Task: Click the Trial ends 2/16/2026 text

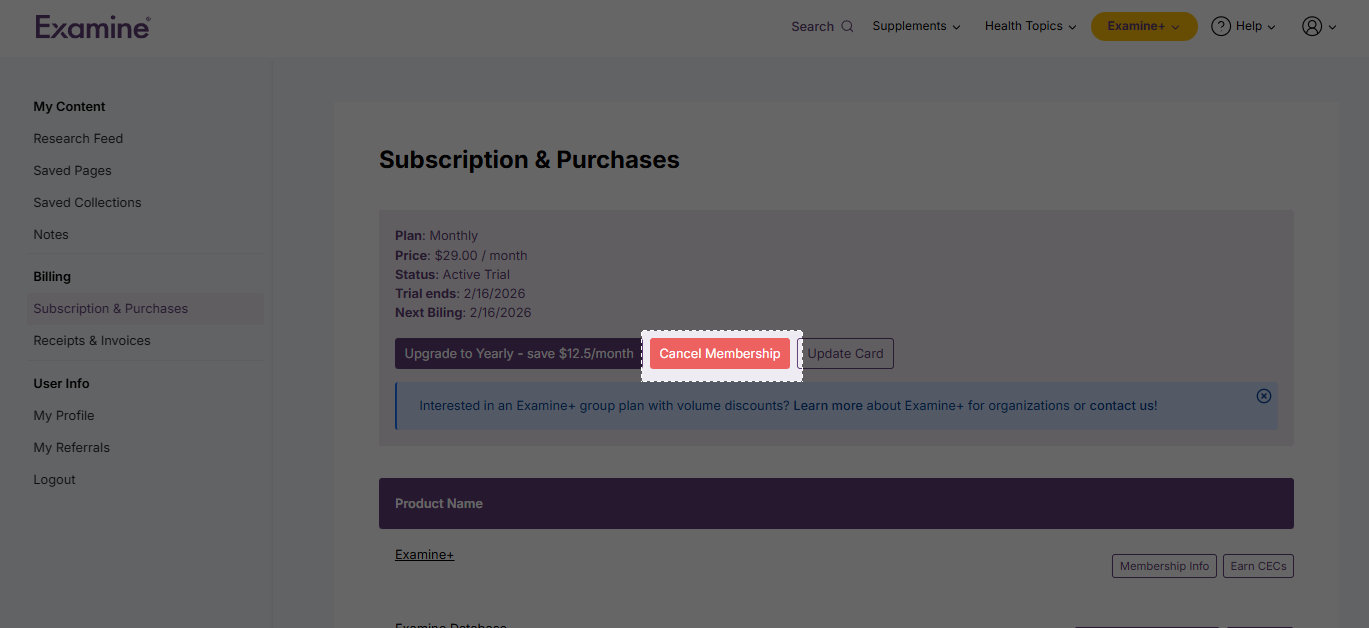Action: [x=460, y=294]
